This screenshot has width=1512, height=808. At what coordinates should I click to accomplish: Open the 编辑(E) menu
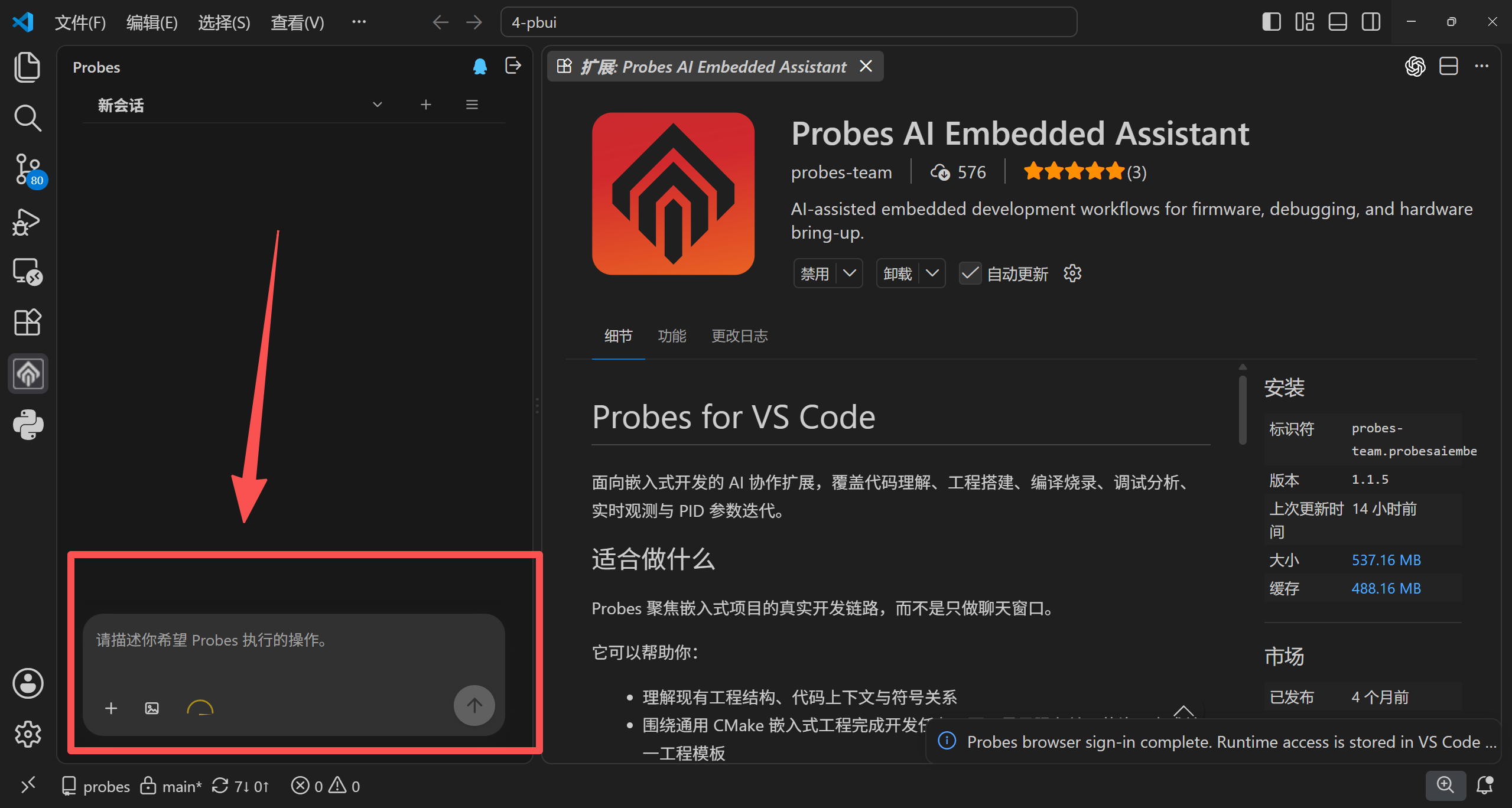[152, 22]
